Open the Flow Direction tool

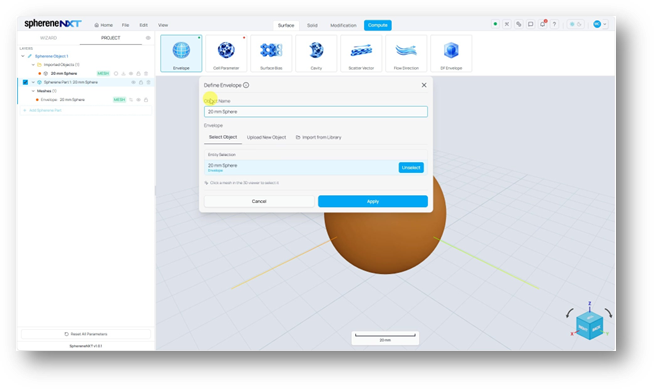click(406, 53)
